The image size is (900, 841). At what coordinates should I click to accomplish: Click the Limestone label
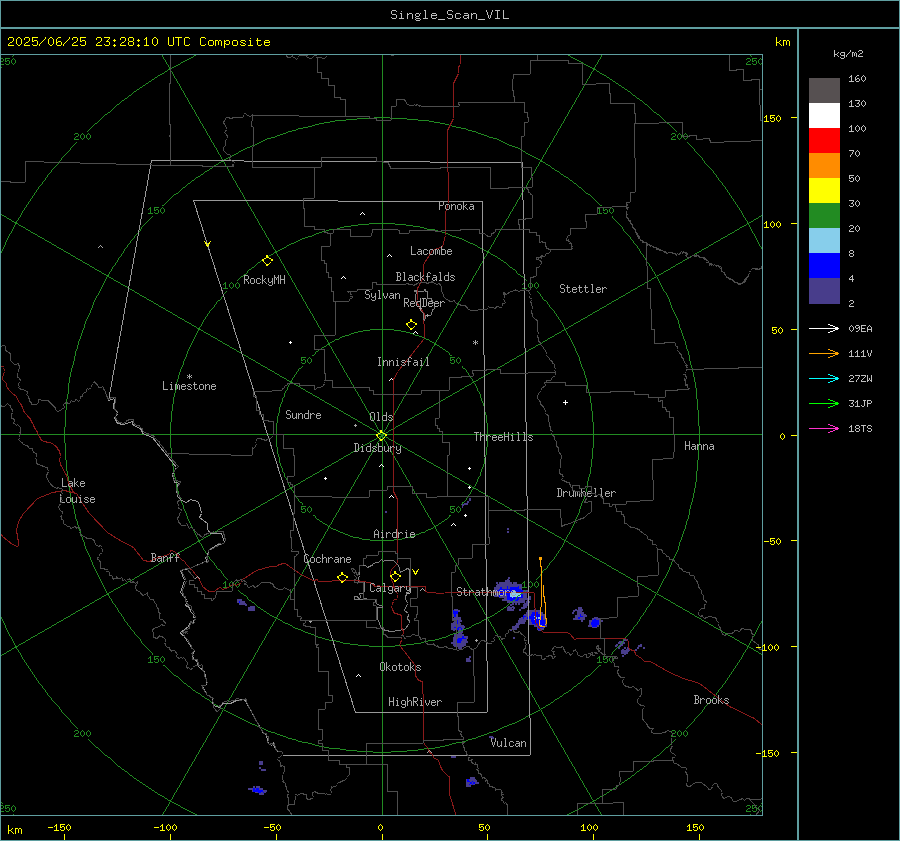[189, 386]
